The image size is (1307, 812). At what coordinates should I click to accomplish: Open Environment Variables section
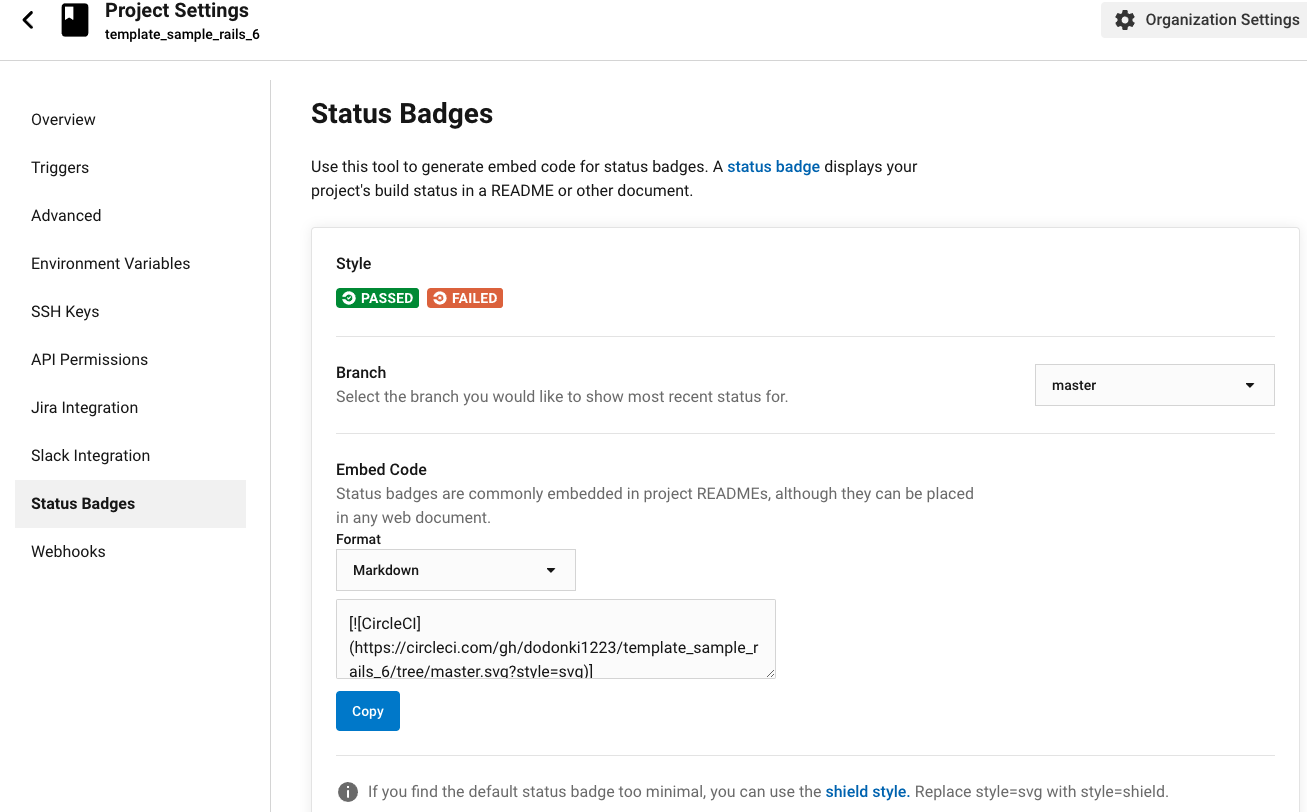[110, 264]
